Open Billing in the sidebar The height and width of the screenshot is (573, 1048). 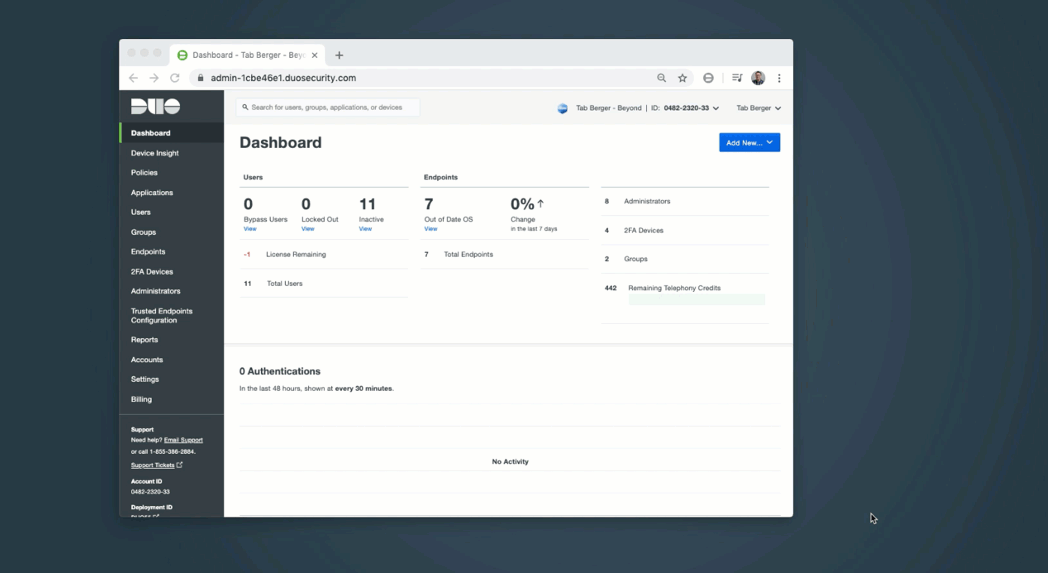click(141, 399)
